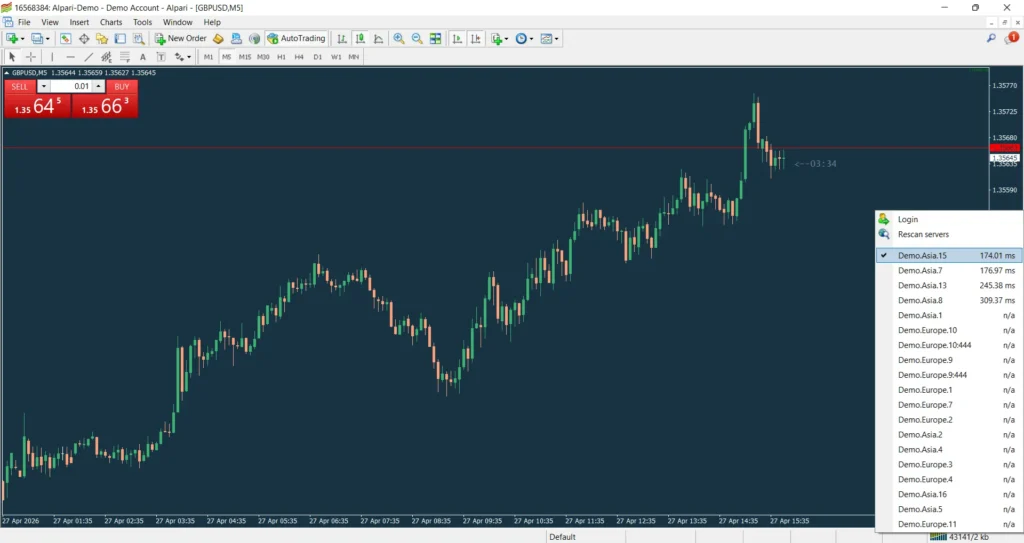Viewport: 1024px width, 543px height.
Task: Open the Navigator folder-star icon
Action: point(102,39)
